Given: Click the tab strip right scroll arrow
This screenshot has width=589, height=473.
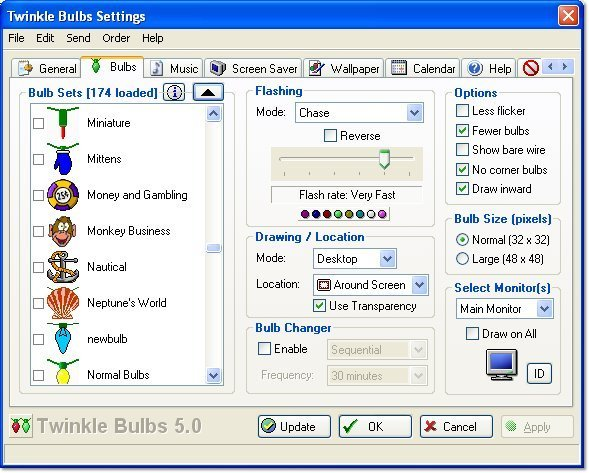Looking at the screenshot, I should pos(565,67).
